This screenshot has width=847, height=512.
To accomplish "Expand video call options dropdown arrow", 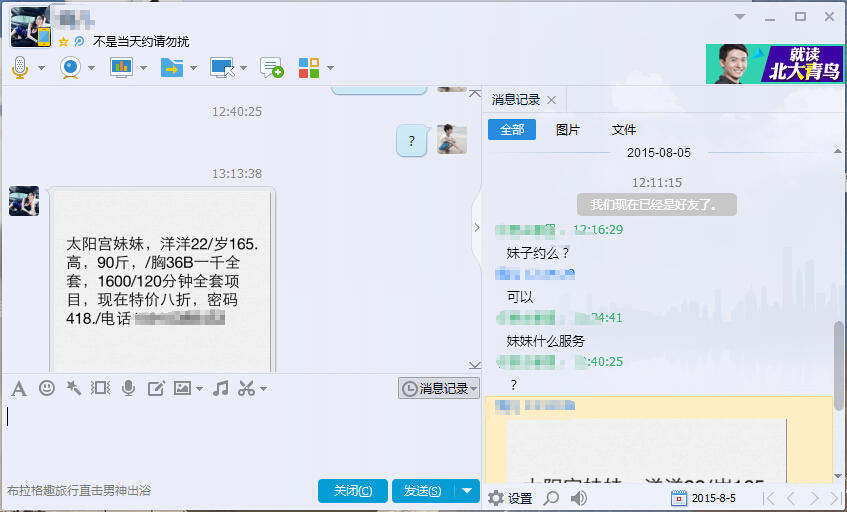I will [x=91, y=68].
